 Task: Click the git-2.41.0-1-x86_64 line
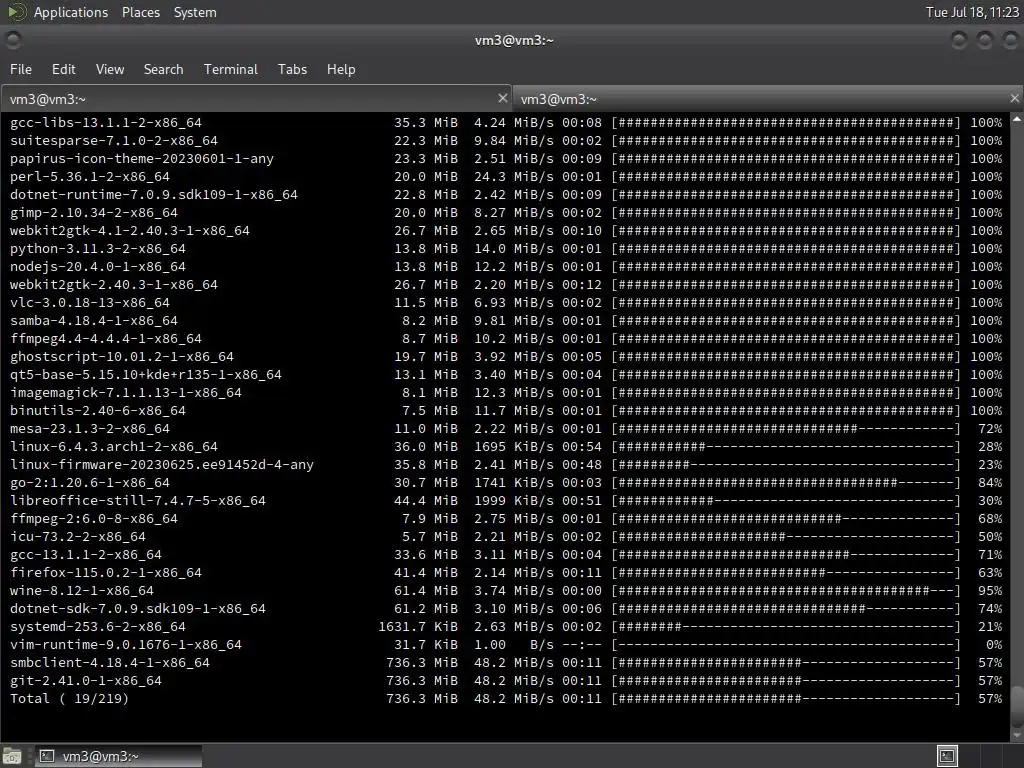(505, 680)
